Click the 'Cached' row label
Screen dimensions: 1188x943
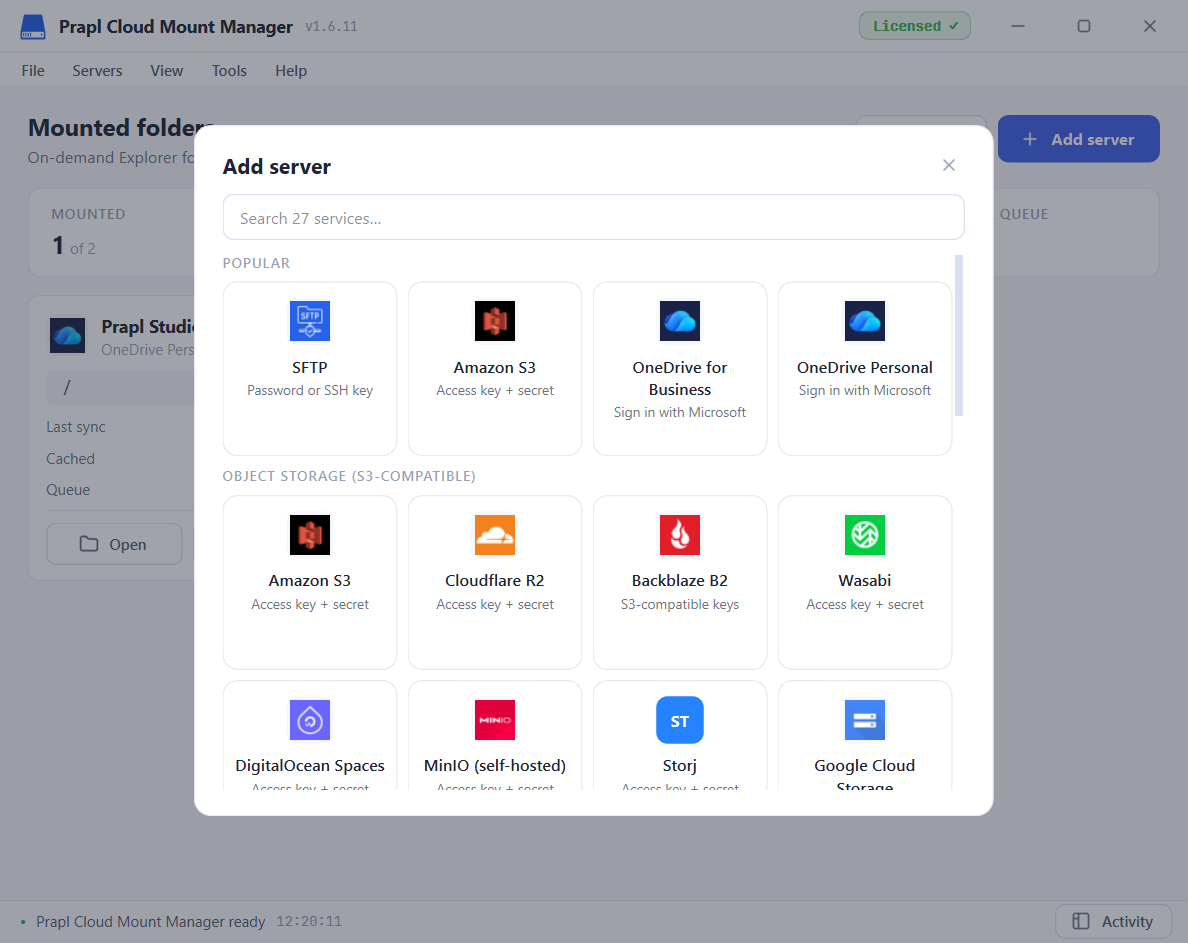tap(70, 458)
